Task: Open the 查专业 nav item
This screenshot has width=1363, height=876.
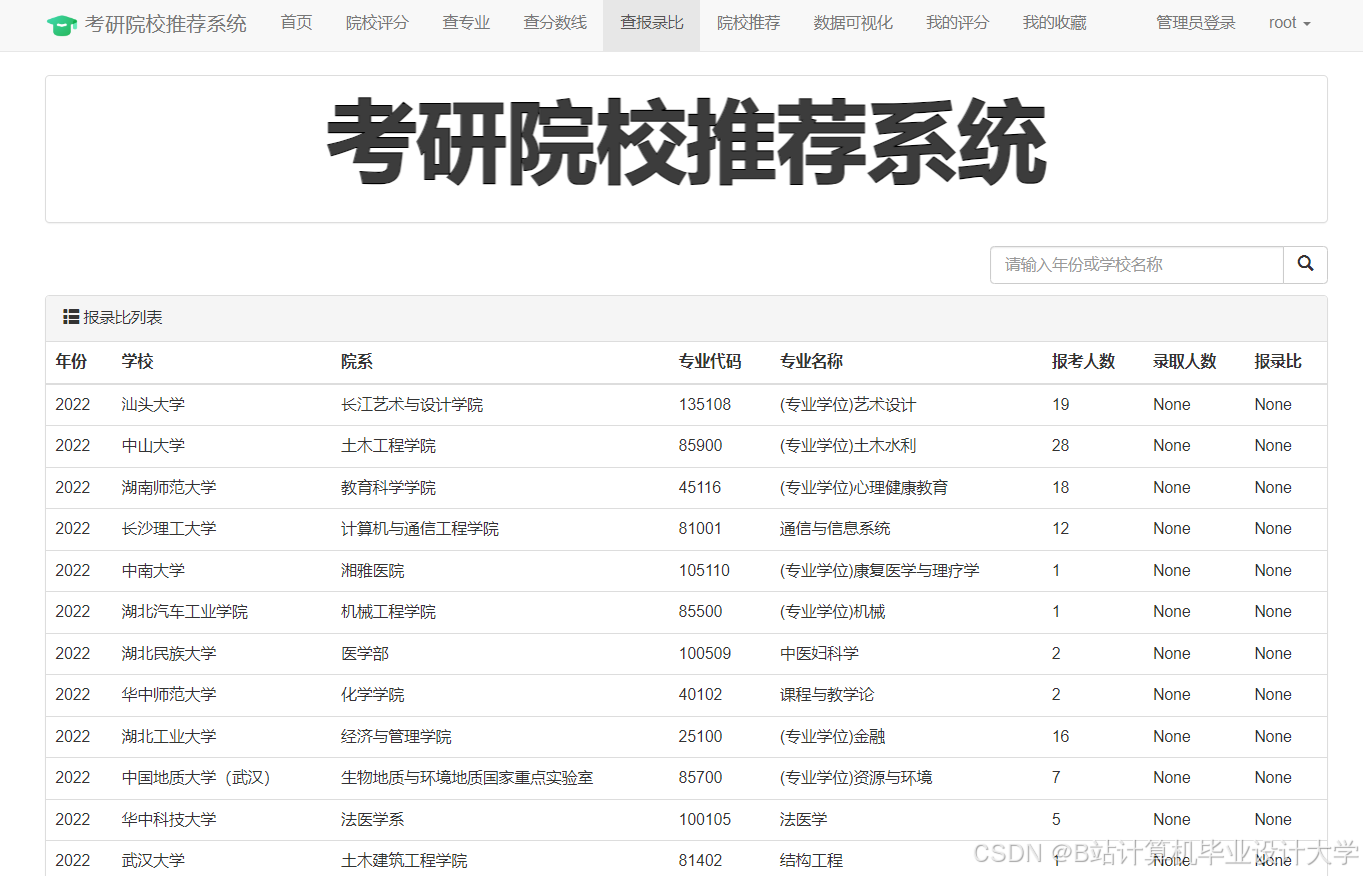Action: [466, 23]
